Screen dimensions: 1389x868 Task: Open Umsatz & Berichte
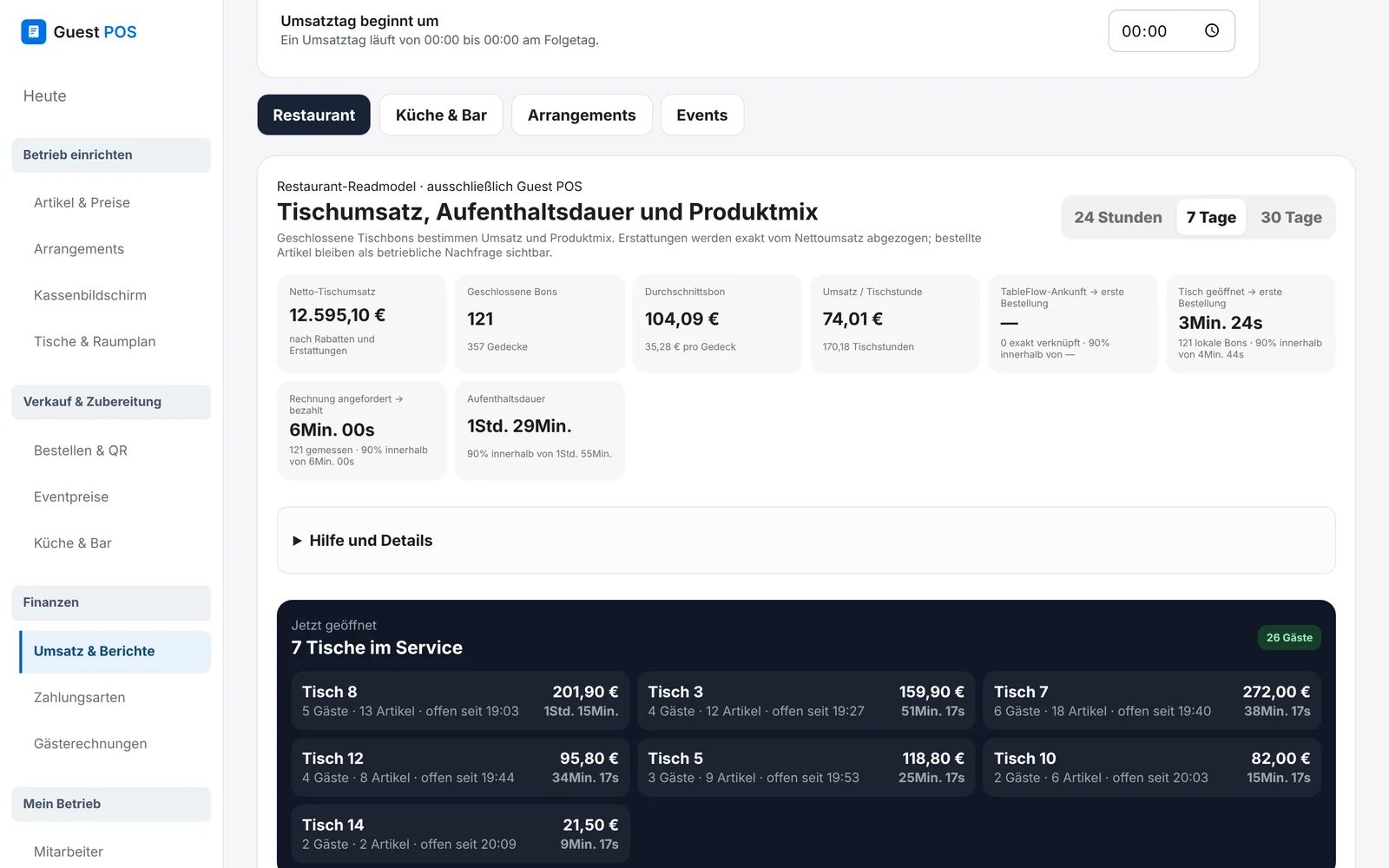point(115,652)
